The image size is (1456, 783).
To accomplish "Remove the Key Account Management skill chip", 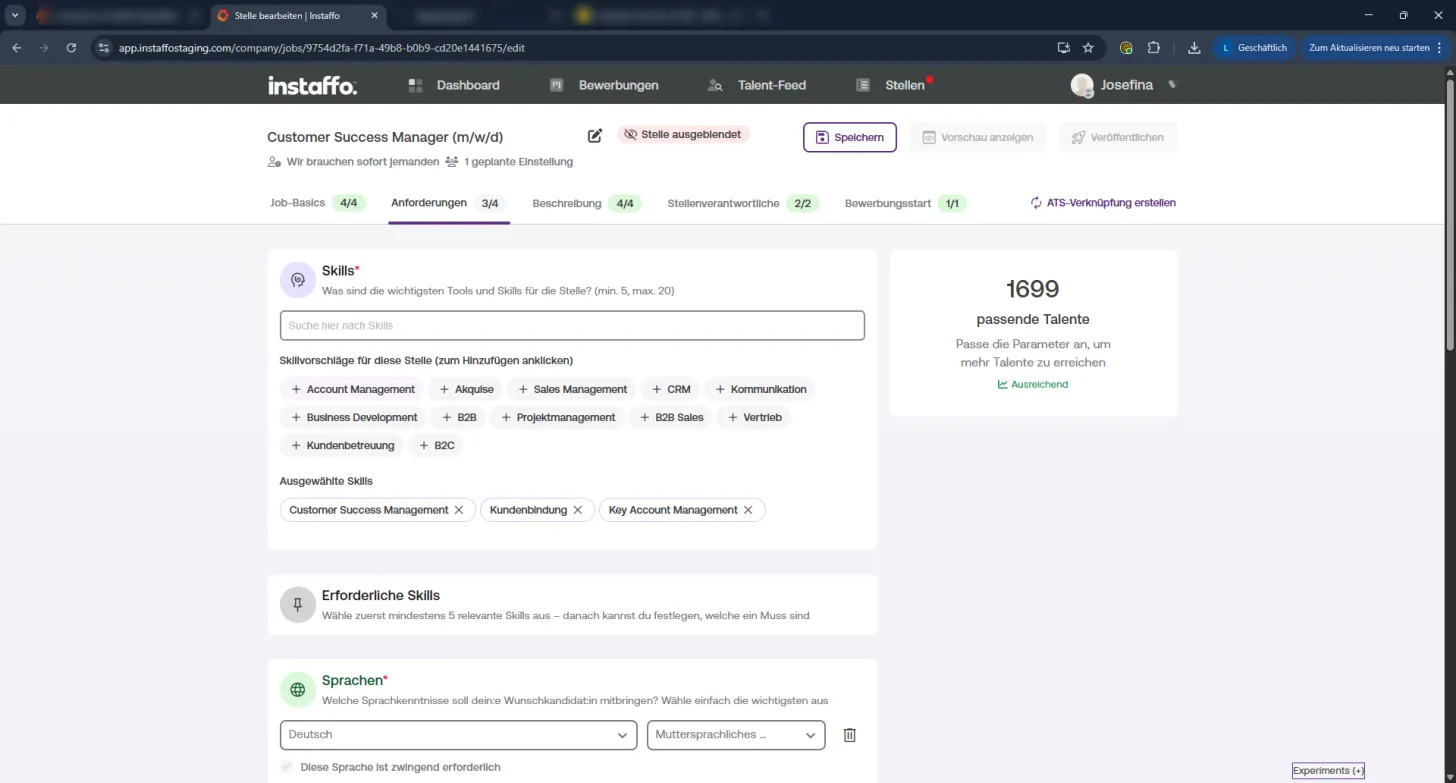I will [x=747, y=510].
